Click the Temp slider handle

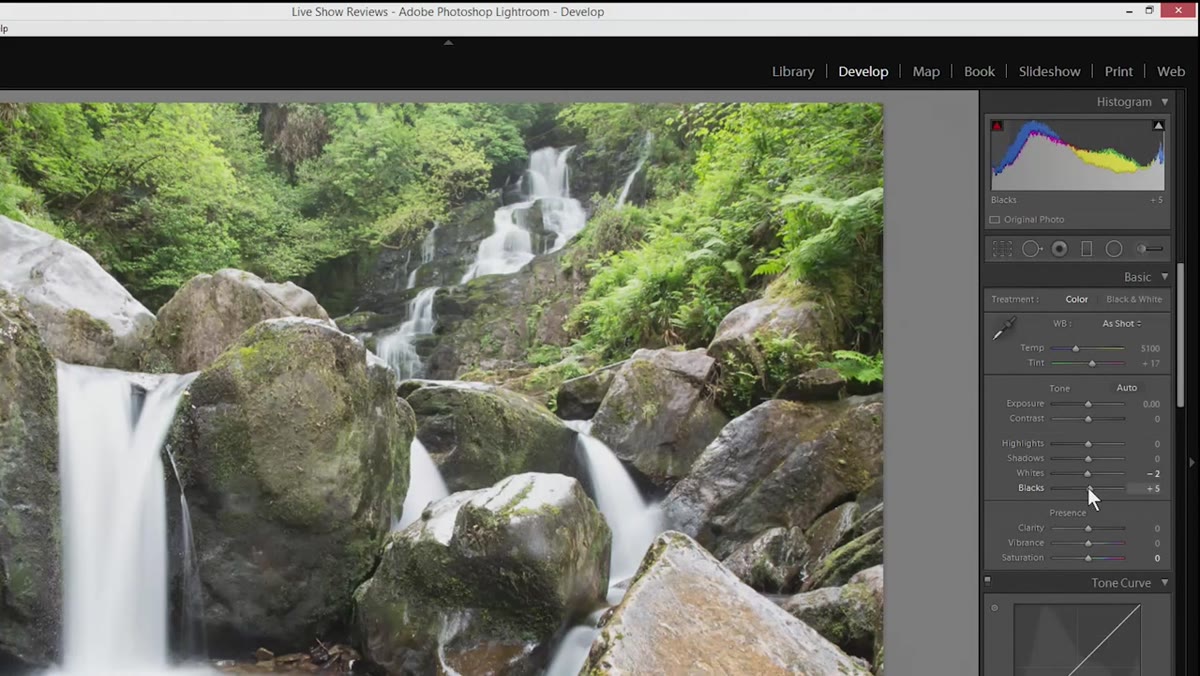pos(1076,348)
